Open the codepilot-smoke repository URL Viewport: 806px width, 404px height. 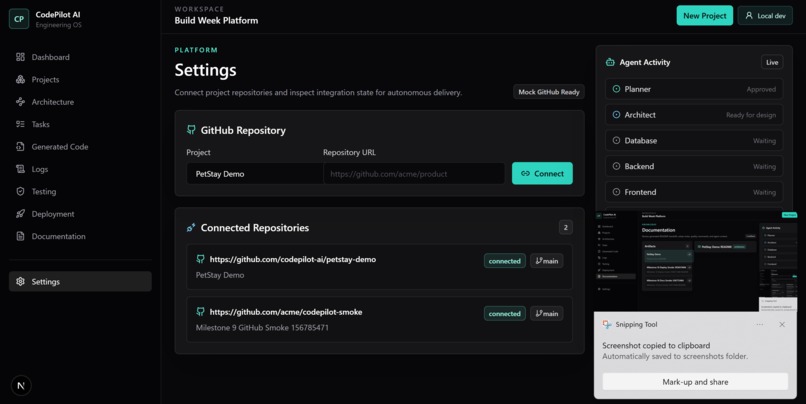click(286, 312)
